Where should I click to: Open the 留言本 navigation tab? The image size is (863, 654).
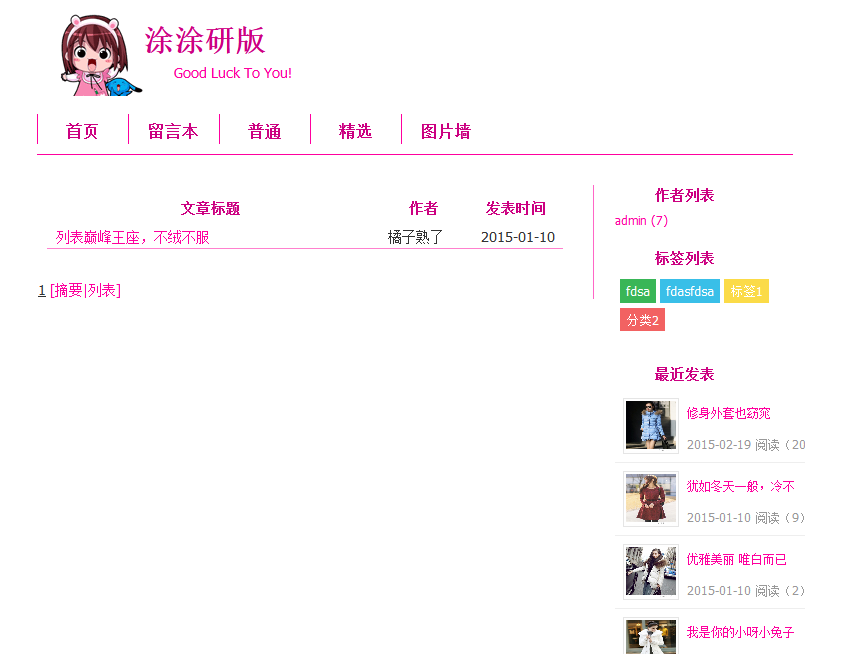[x=173, y=132]
